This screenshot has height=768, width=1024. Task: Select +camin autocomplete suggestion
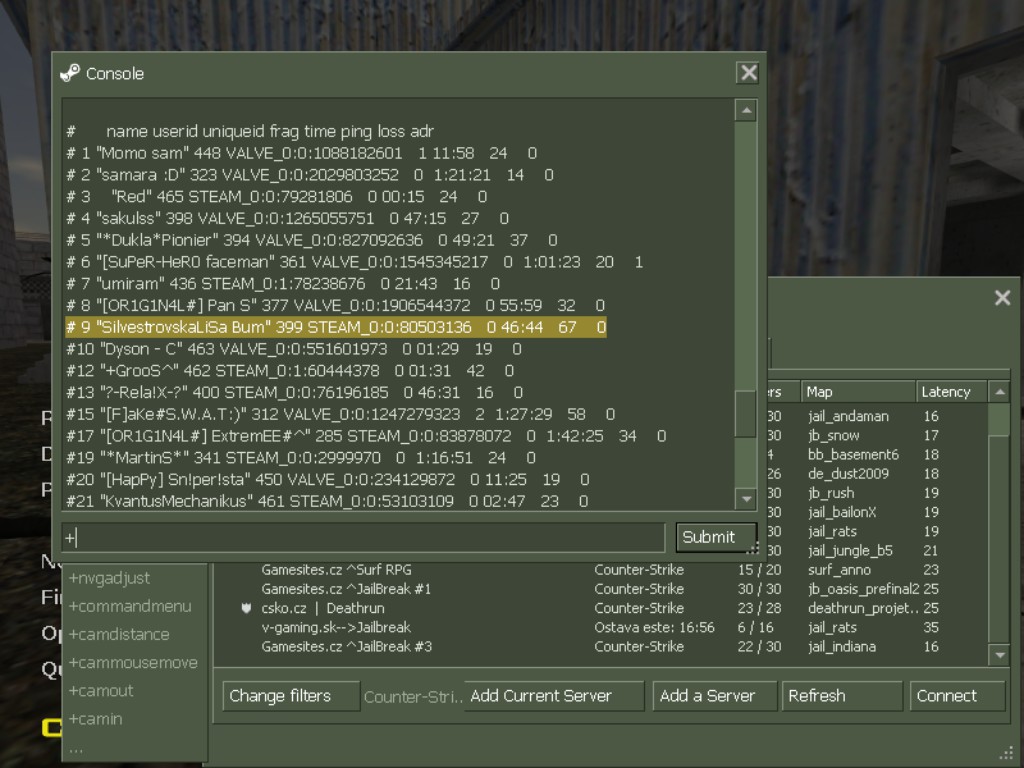(x=95, y=718)
